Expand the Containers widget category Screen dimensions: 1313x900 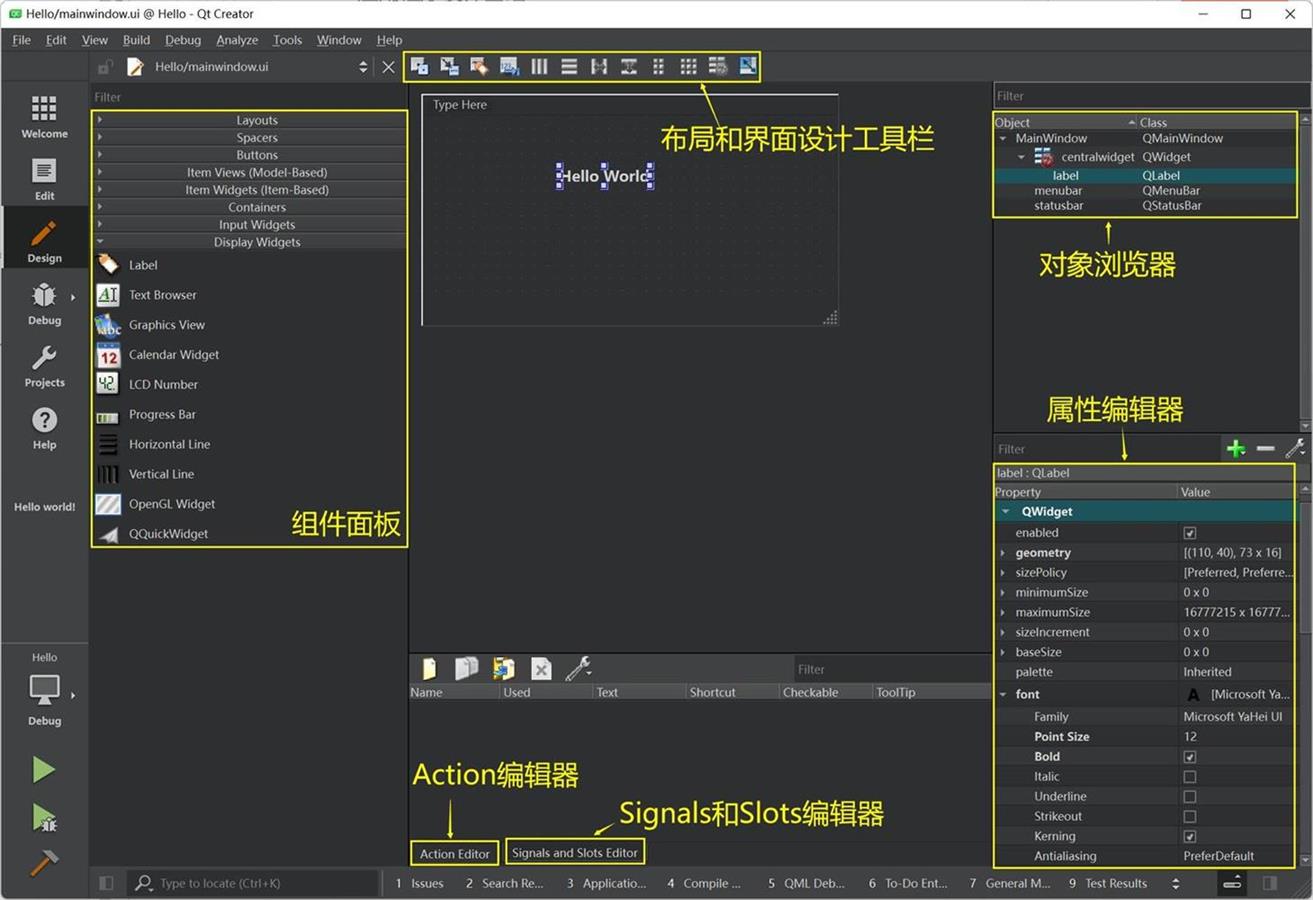(250, 207)
